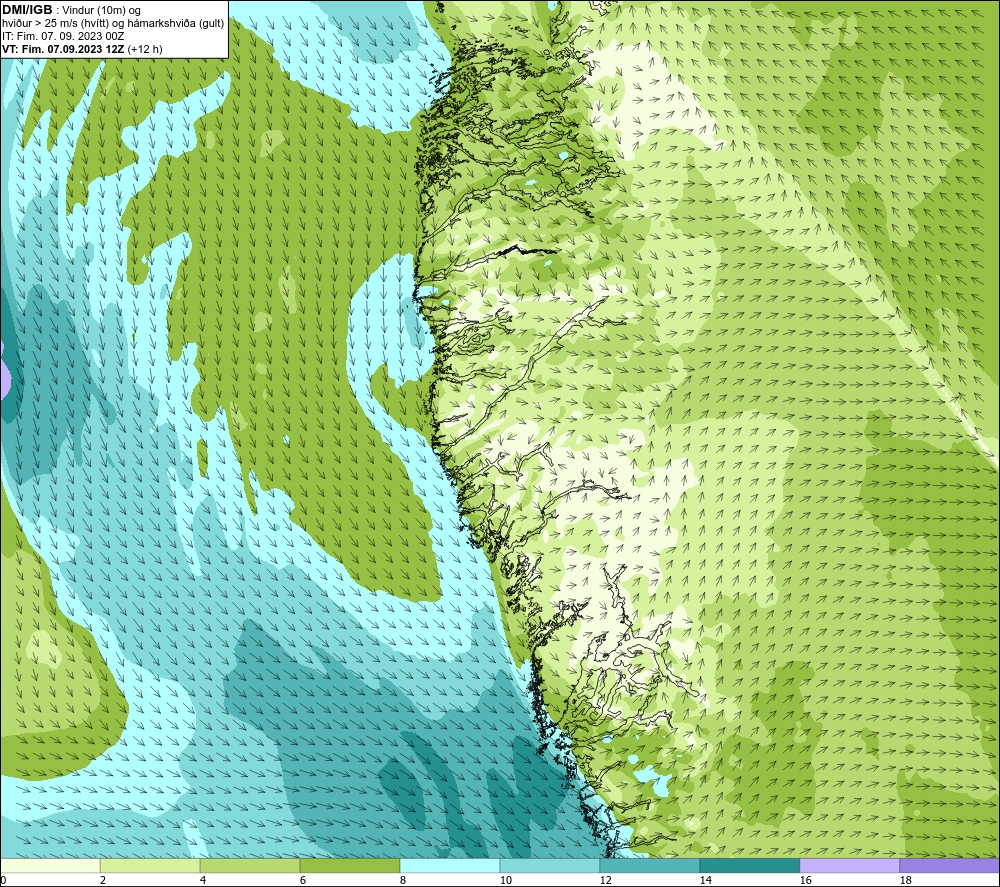Click the legend label '14'

coord(705,881)
